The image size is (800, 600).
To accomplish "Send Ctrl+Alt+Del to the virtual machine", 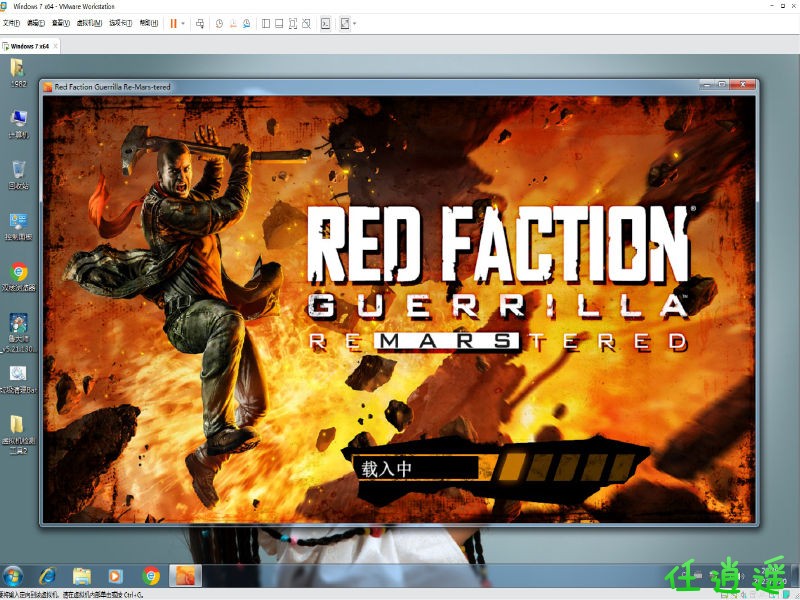I will point(200,23).
